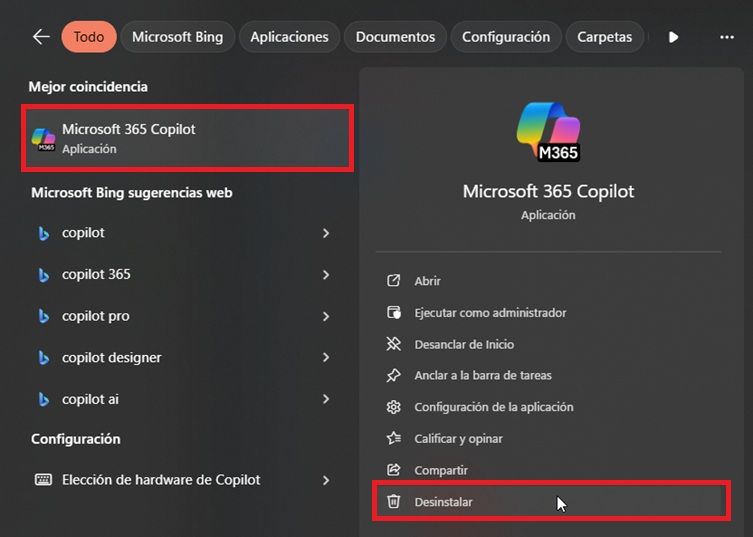Image resolution: width=753 pixels, height=537 pixels.
Task: Expand the chevron next to 'copilot pro'
Action: [x=326, y=316]
